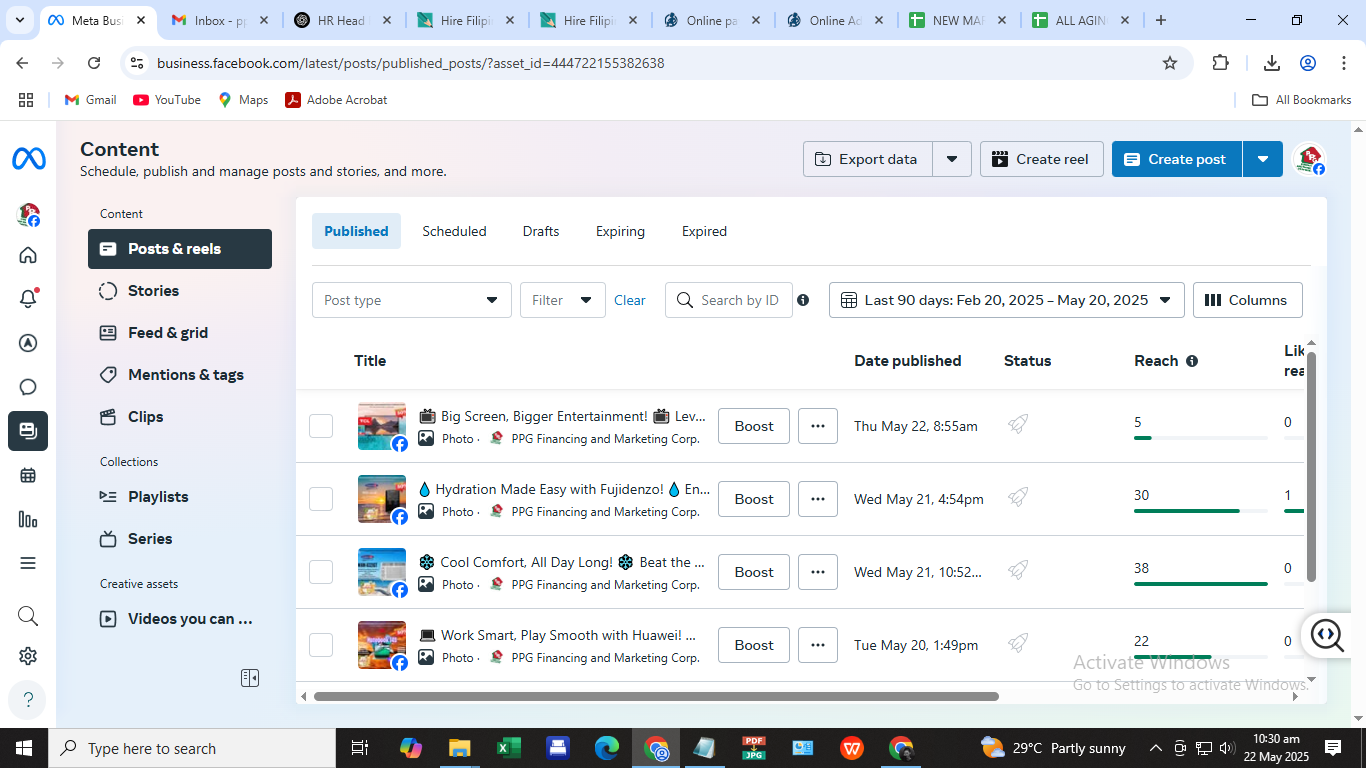Click the Export data button

click(868, 159)
